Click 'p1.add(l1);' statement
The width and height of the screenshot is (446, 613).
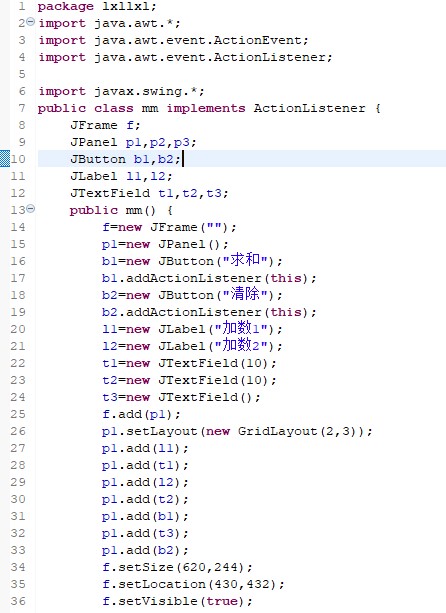click(145, 448)
